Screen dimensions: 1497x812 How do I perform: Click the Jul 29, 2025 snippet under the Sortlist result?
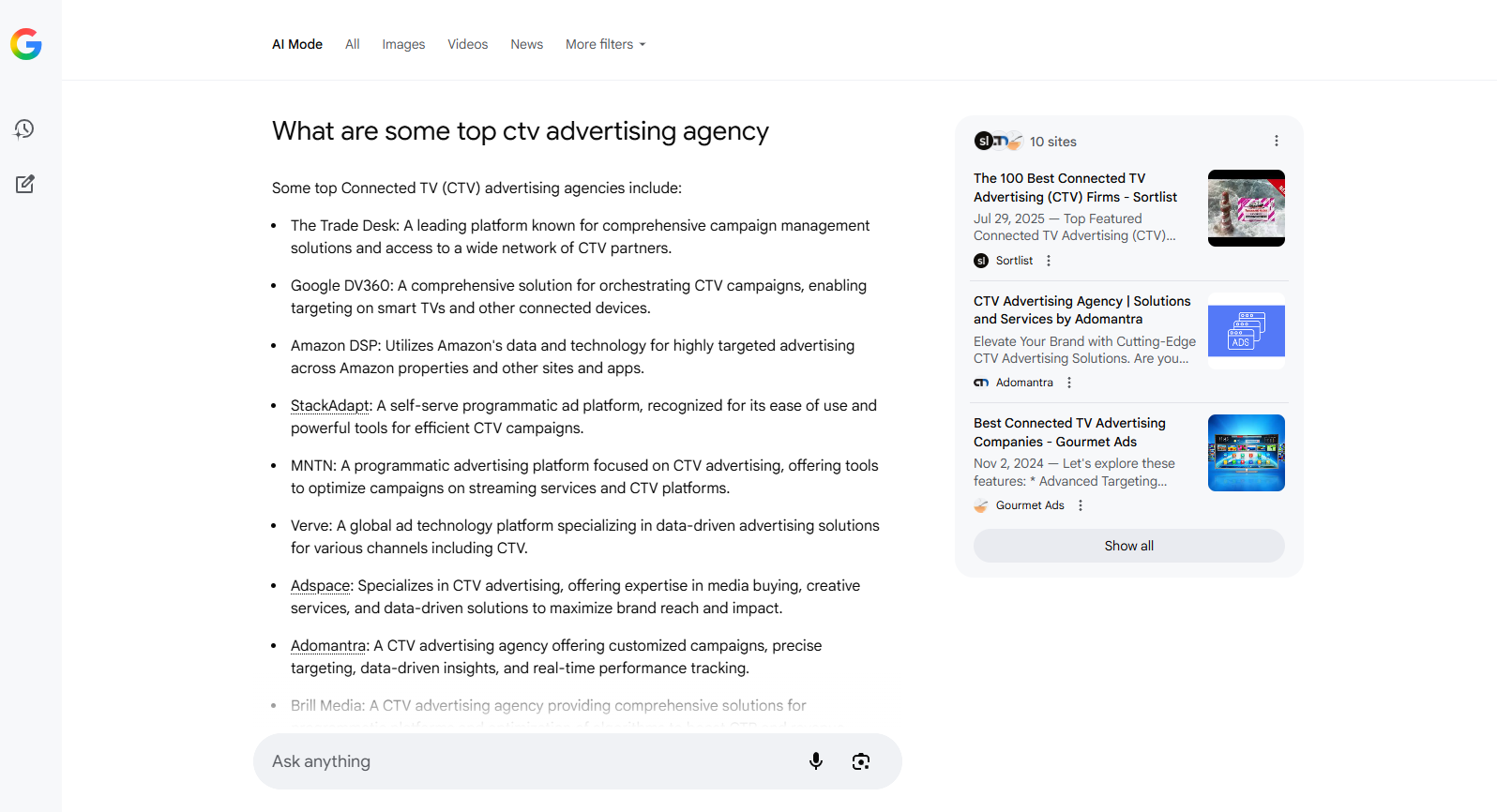coord(1075,227)
